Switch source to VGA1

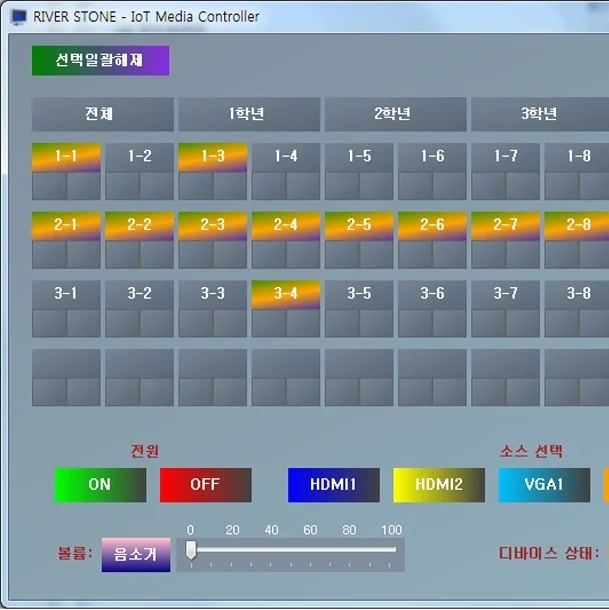coord(544,485)
